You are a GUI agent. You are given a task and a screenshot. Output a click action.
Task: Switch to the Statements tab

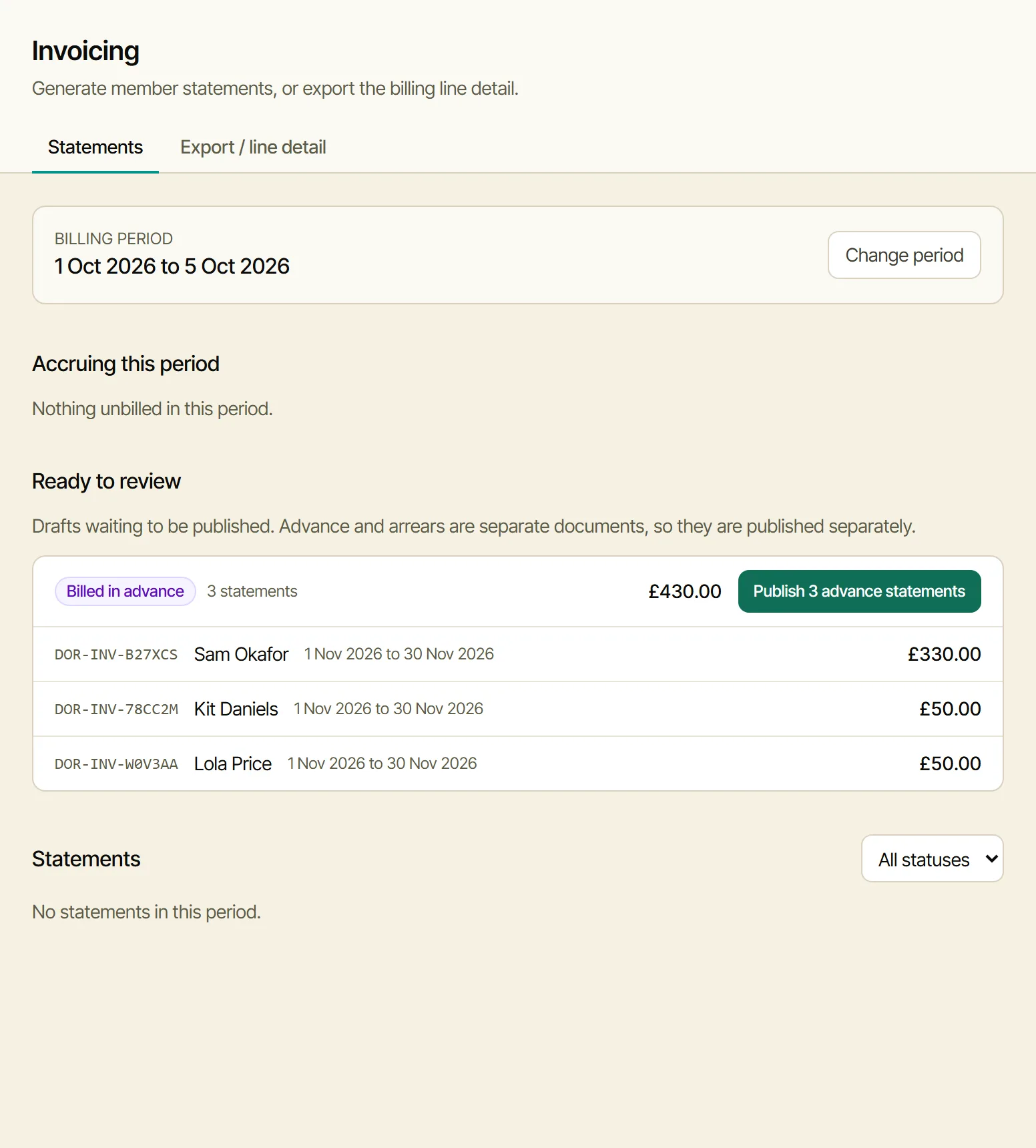tap(95, 147)
